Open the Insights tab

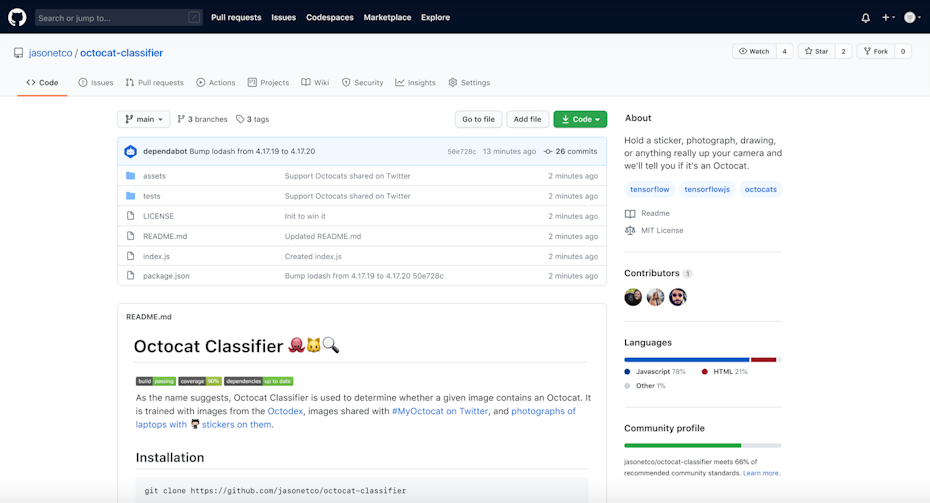415,83
